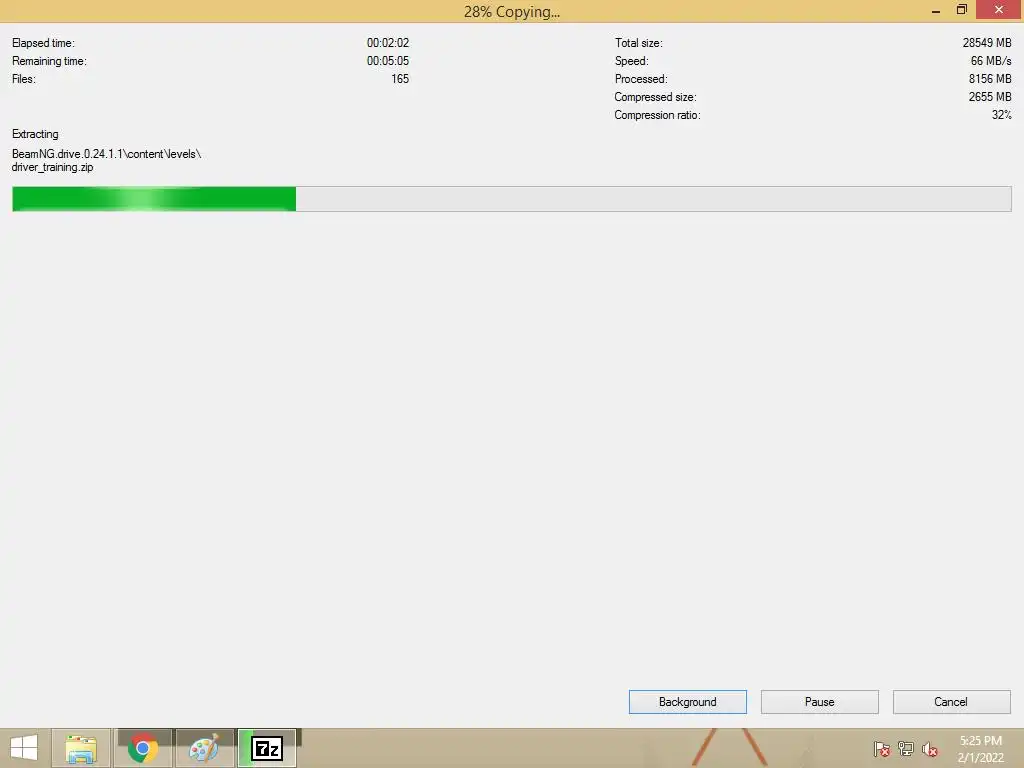Select the processed value 8156 MB
The height and width of the screenshot is (768, 1024).
click(990, 79)
